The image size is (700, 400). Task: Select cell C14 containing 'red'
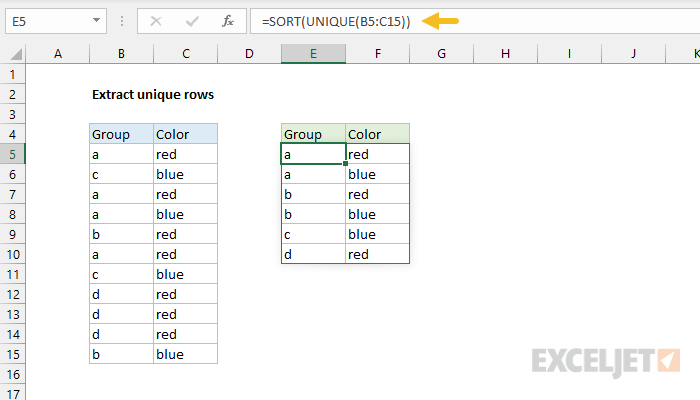pos(186,334)
